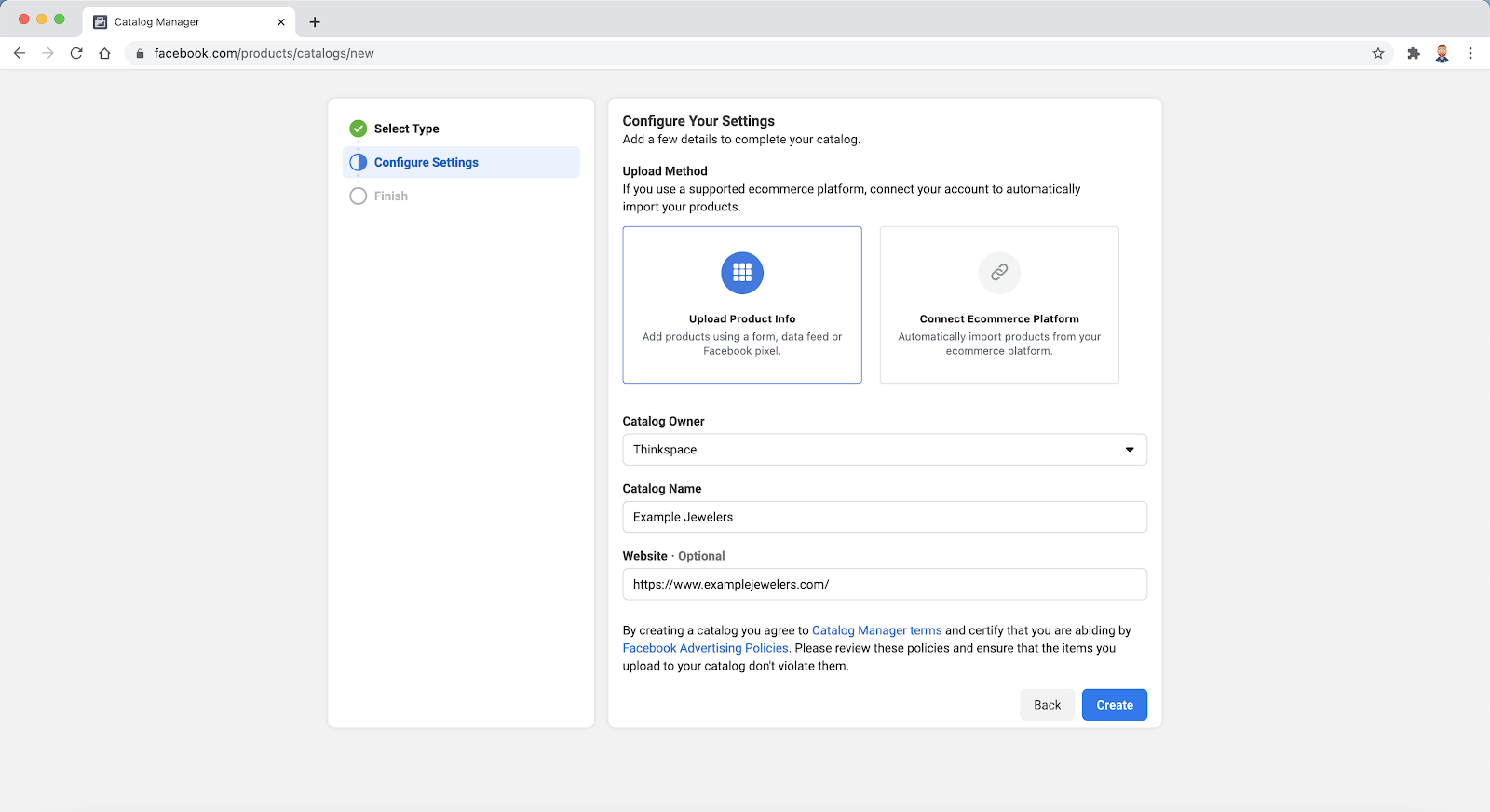Open the Chrome profile avatar

[1442, 53]
